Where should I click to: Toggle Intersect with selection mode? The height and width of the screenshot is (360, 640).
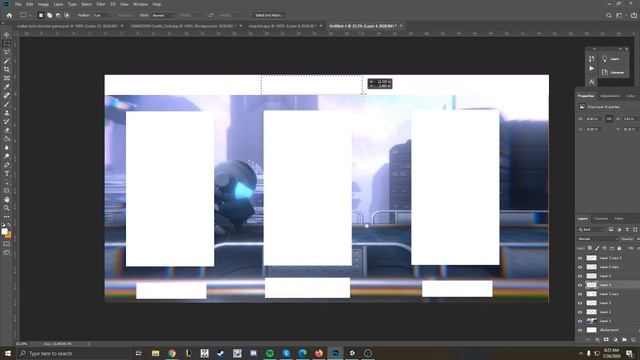[x=67, y=15]
